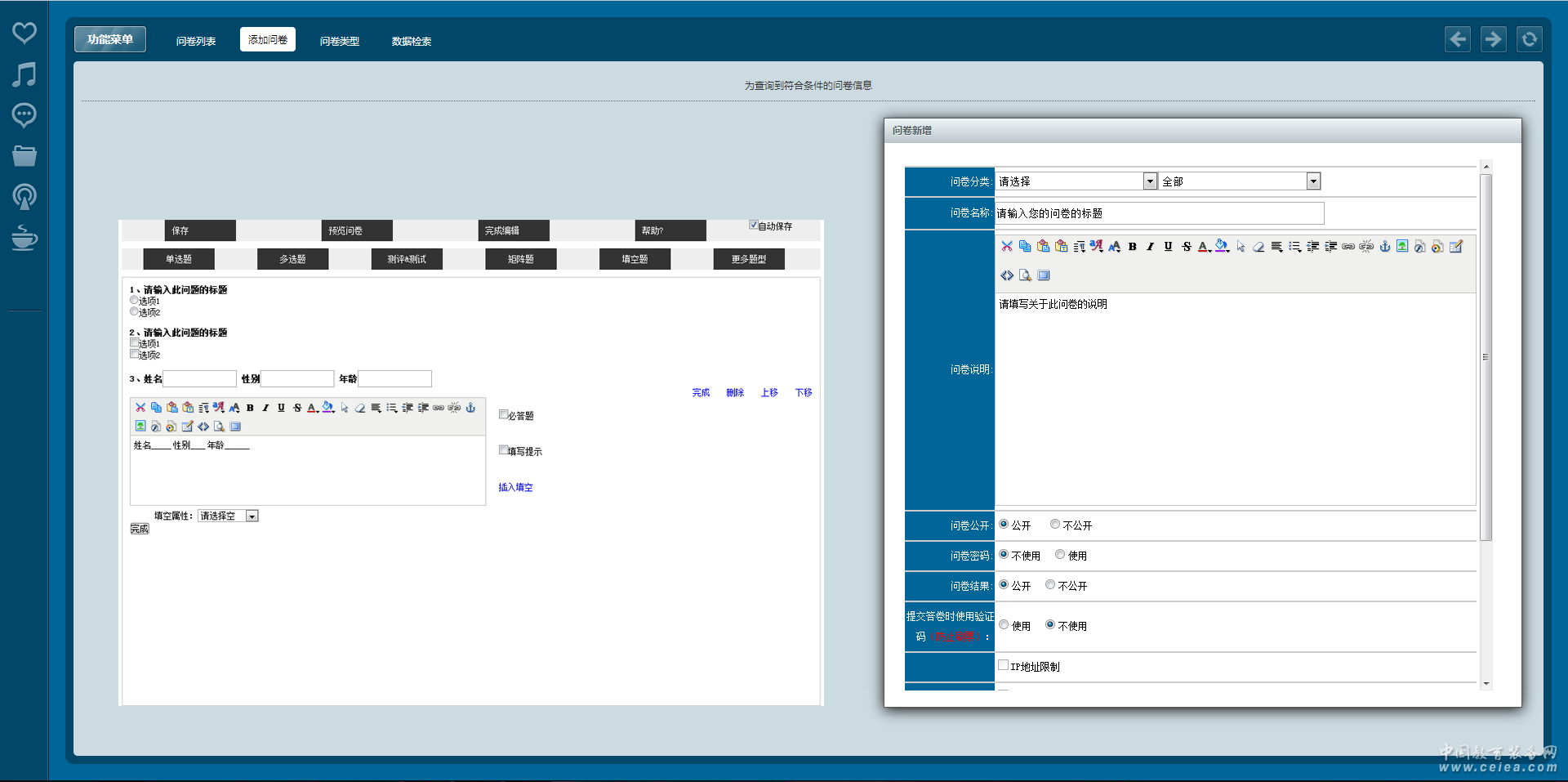Viewport: 1568px width, 782px height.
Task: Click the 保存 button
Action: point(200,230)
